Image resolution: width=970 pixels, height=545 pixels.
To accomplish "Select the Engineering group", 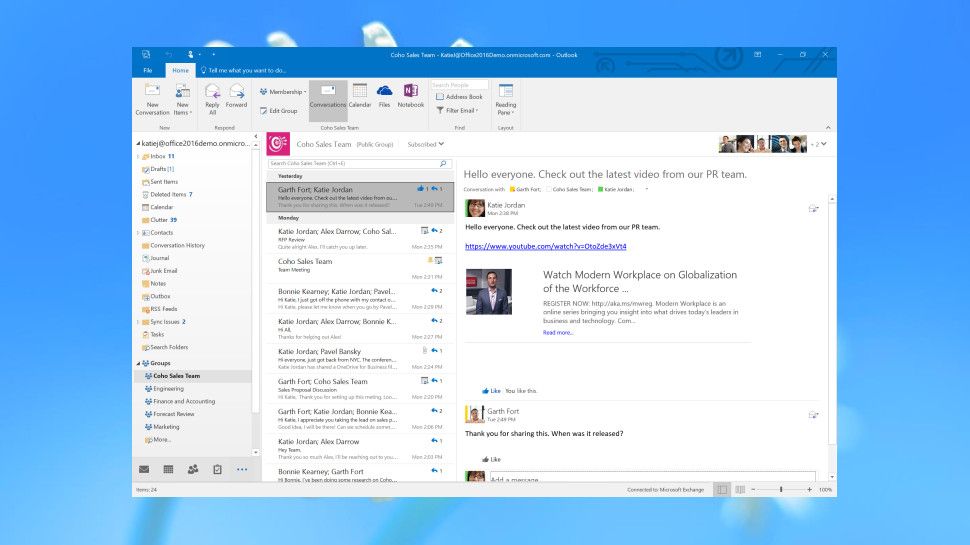I will (168, 388).
